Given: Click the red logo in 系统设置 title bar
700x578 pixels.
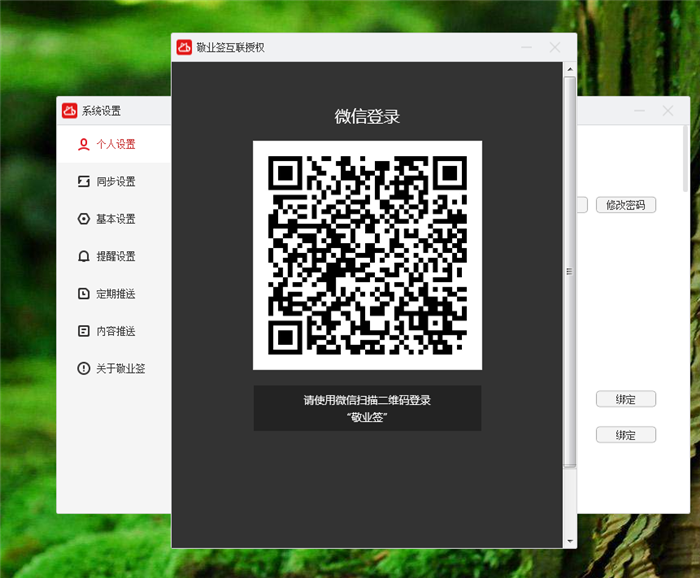Looking at the screenshot, I should (70, 110).
